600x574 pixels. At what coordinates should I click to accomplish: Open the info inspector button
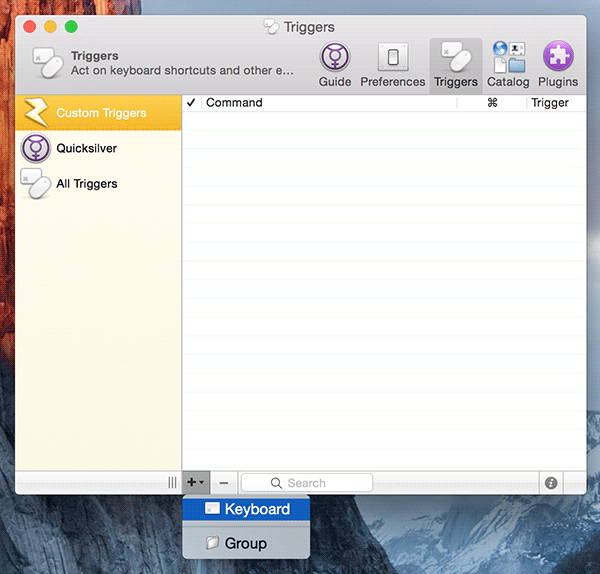(x=551, y=483)
